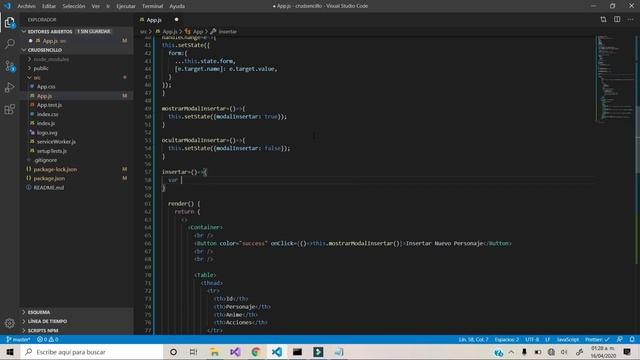Open the Terminal menu
The image size is (640, 360).
pyautogui.click(x=152, y=6)
